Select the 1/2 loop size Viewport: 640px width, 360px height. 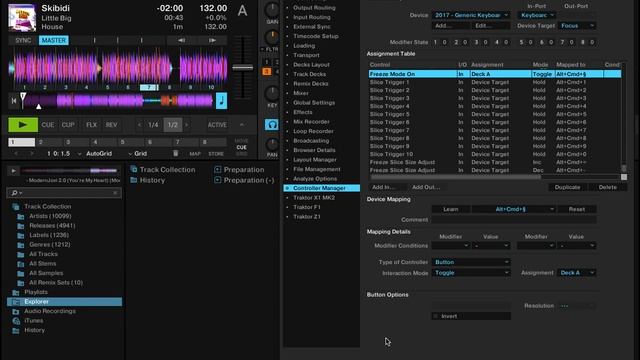click(x=173, y=125)
